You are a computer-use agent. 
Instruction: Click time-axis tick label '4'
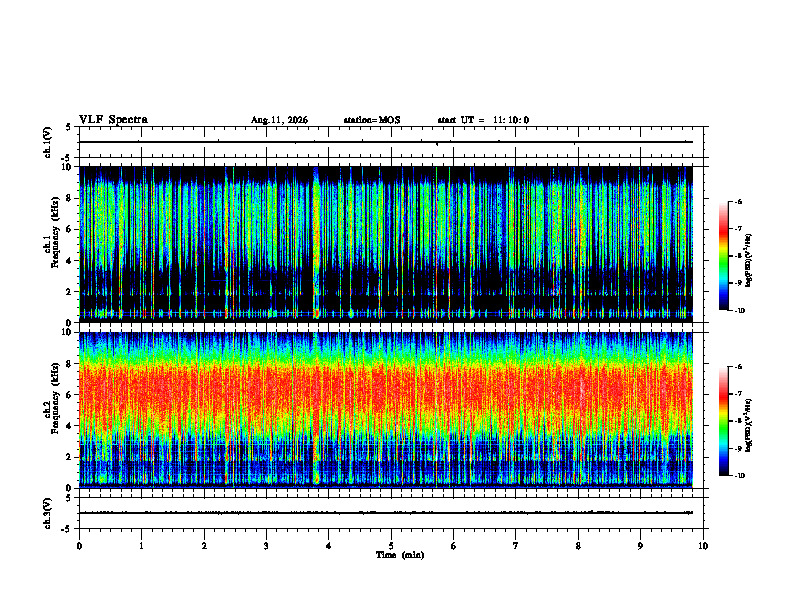point(329,546)
